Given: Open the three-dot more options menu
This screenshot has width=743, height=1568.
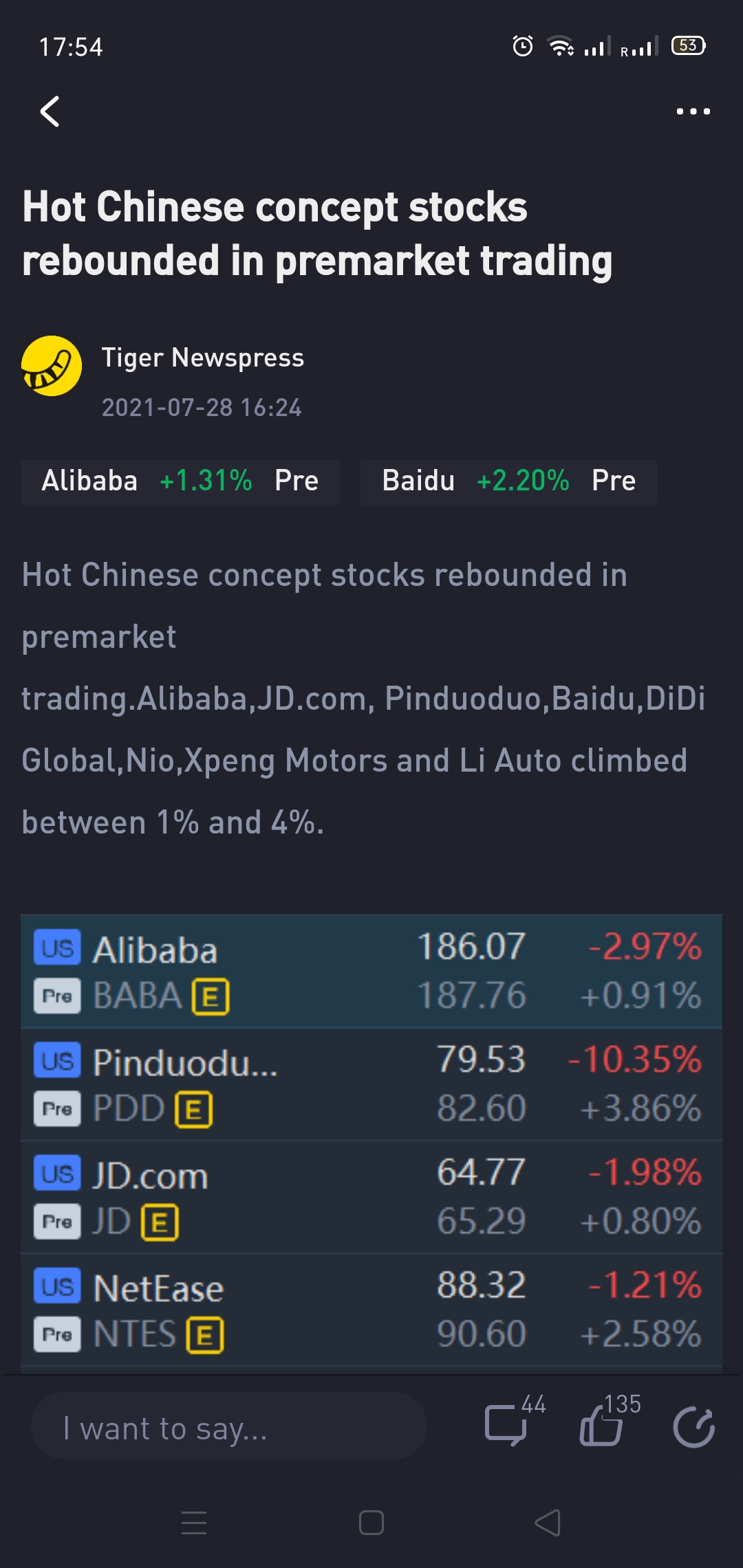Looking at the screenshot, I should [693, 111].
